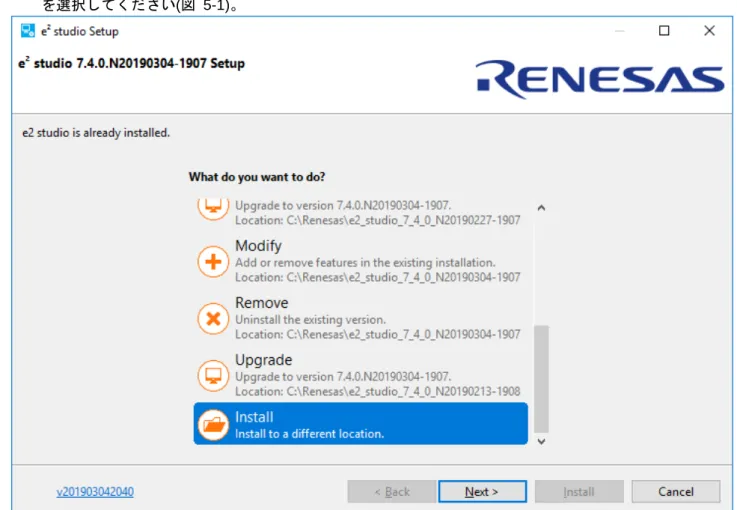737x510 pixels.
Task: Click the orange X Remove icon
Action: point(213,319)
